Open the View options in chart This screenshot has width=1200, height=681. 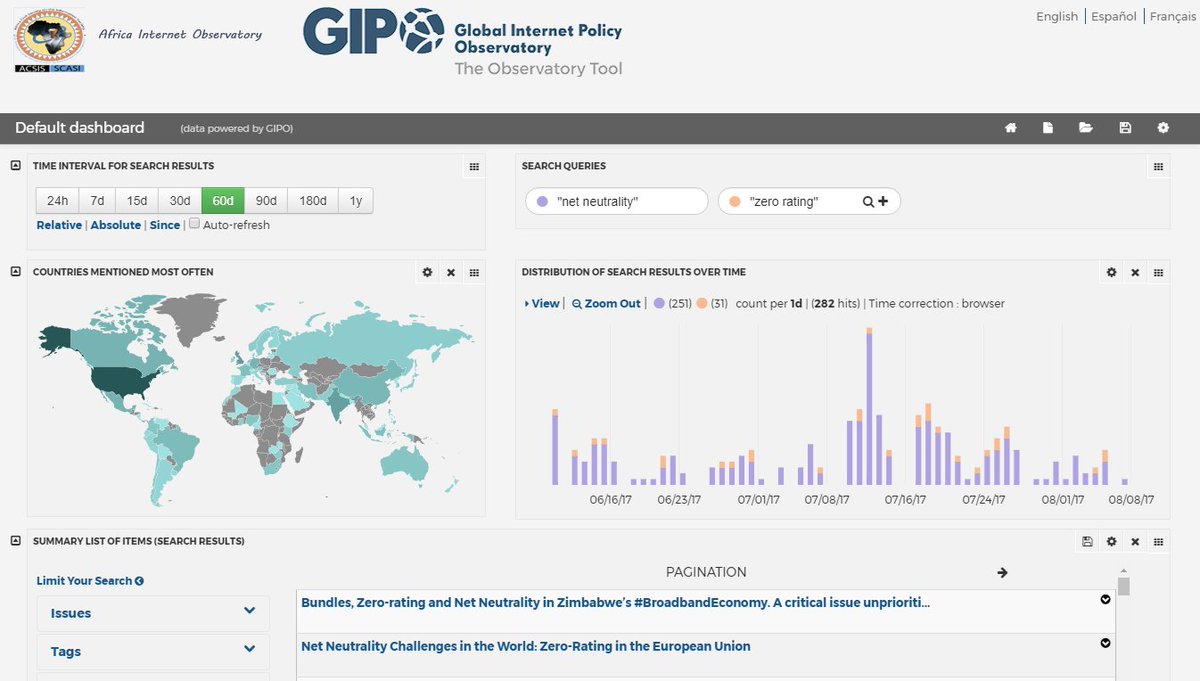(542, 303)
